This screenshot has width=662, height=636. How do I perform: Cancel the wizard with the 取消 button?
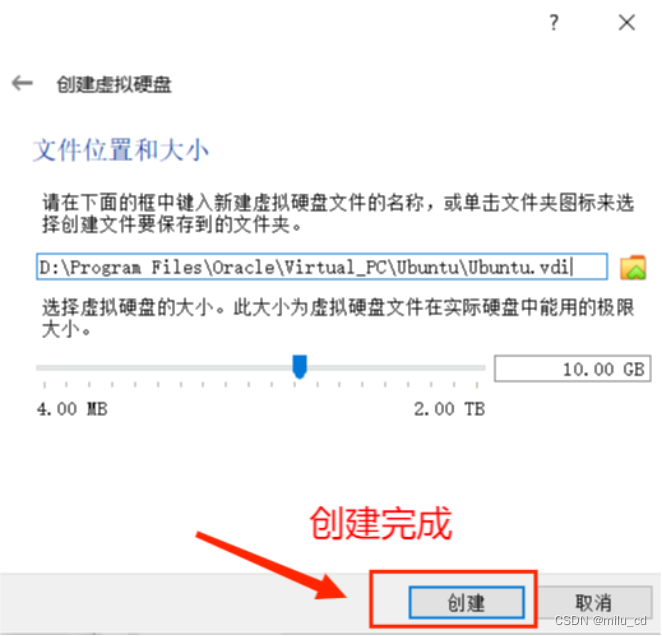593,602
